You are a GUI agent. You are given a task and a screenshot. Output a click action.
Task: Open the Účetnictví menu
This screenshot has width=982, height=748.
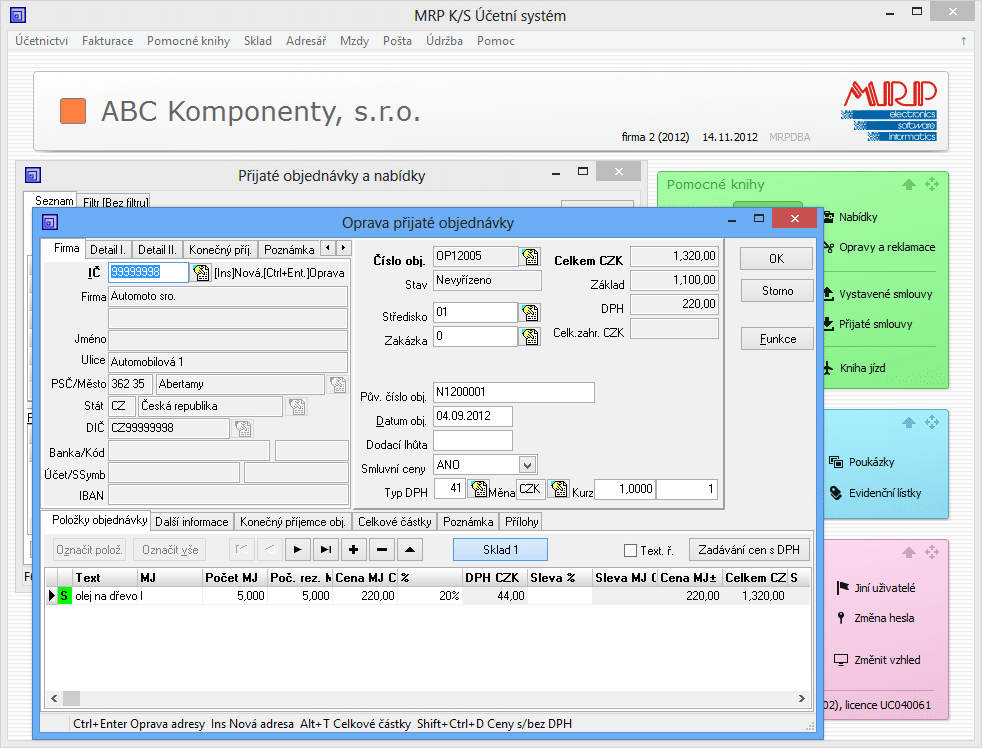click(x=41, y=41)
